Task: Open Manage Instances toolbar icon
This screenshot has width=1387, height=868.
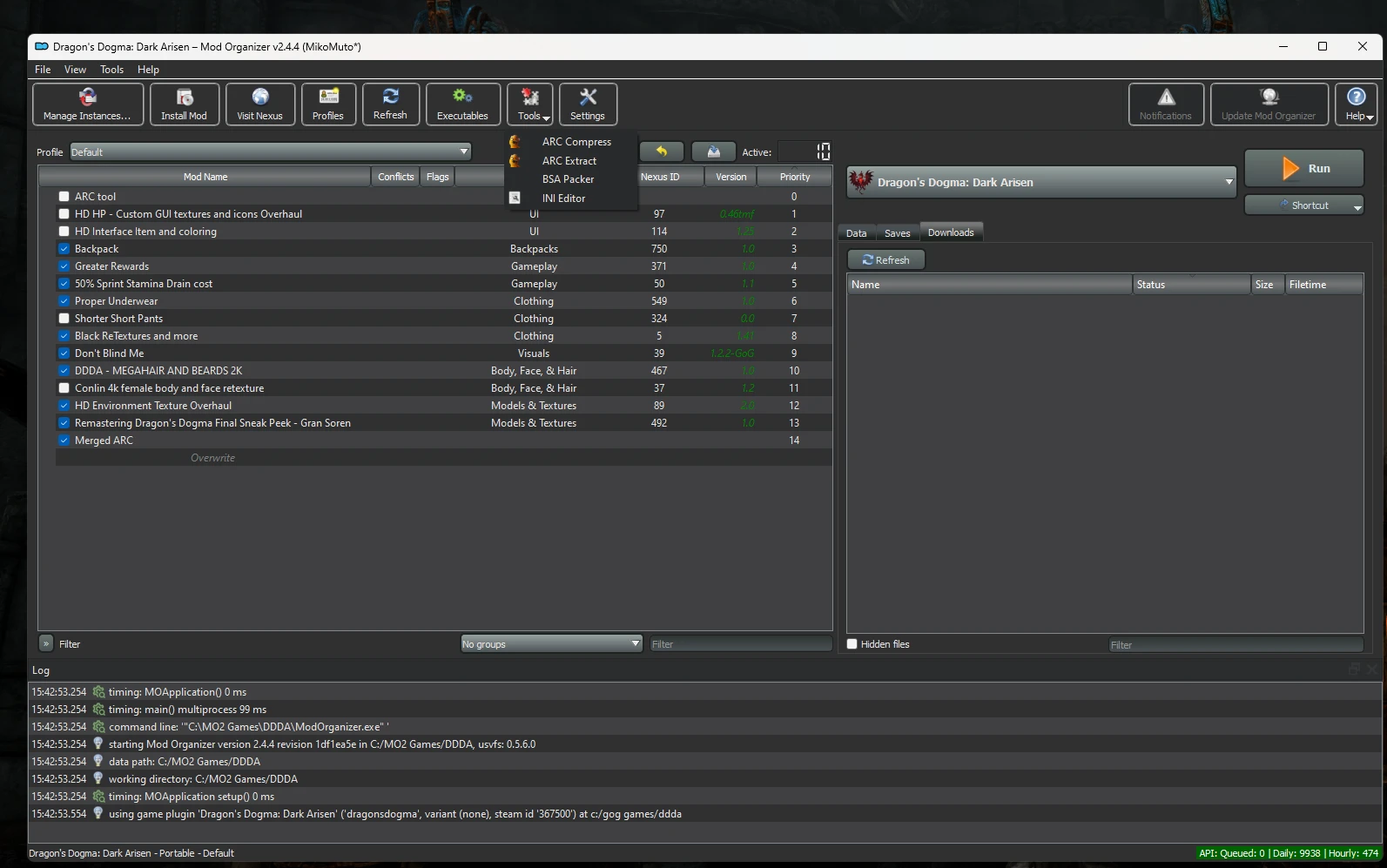Action: pyautogui.click(x=88, y=98)
